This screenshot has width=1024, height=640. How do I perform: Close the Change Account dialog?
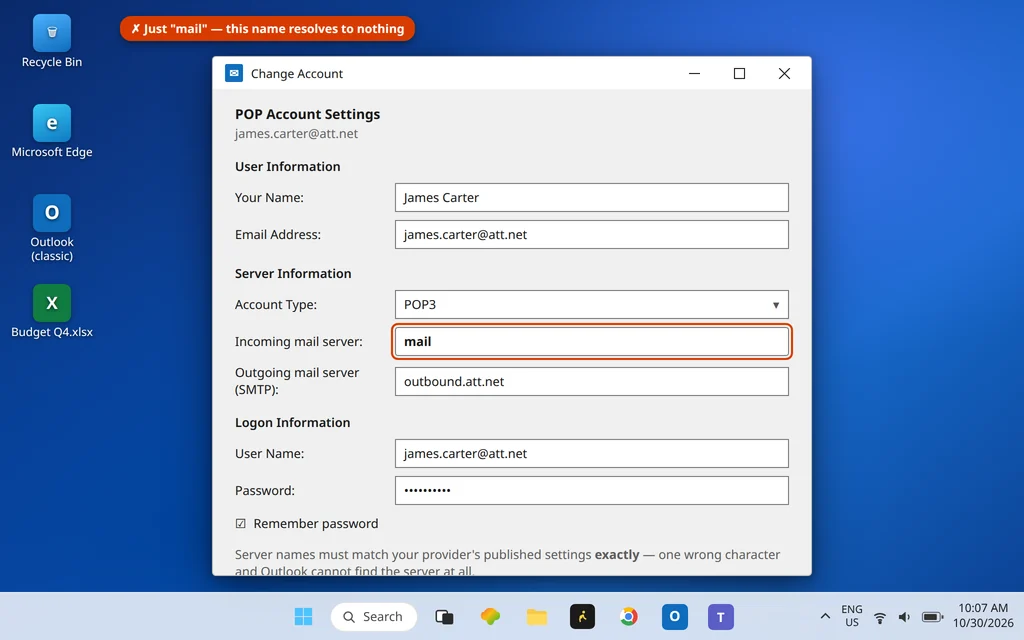pos(784,73)
